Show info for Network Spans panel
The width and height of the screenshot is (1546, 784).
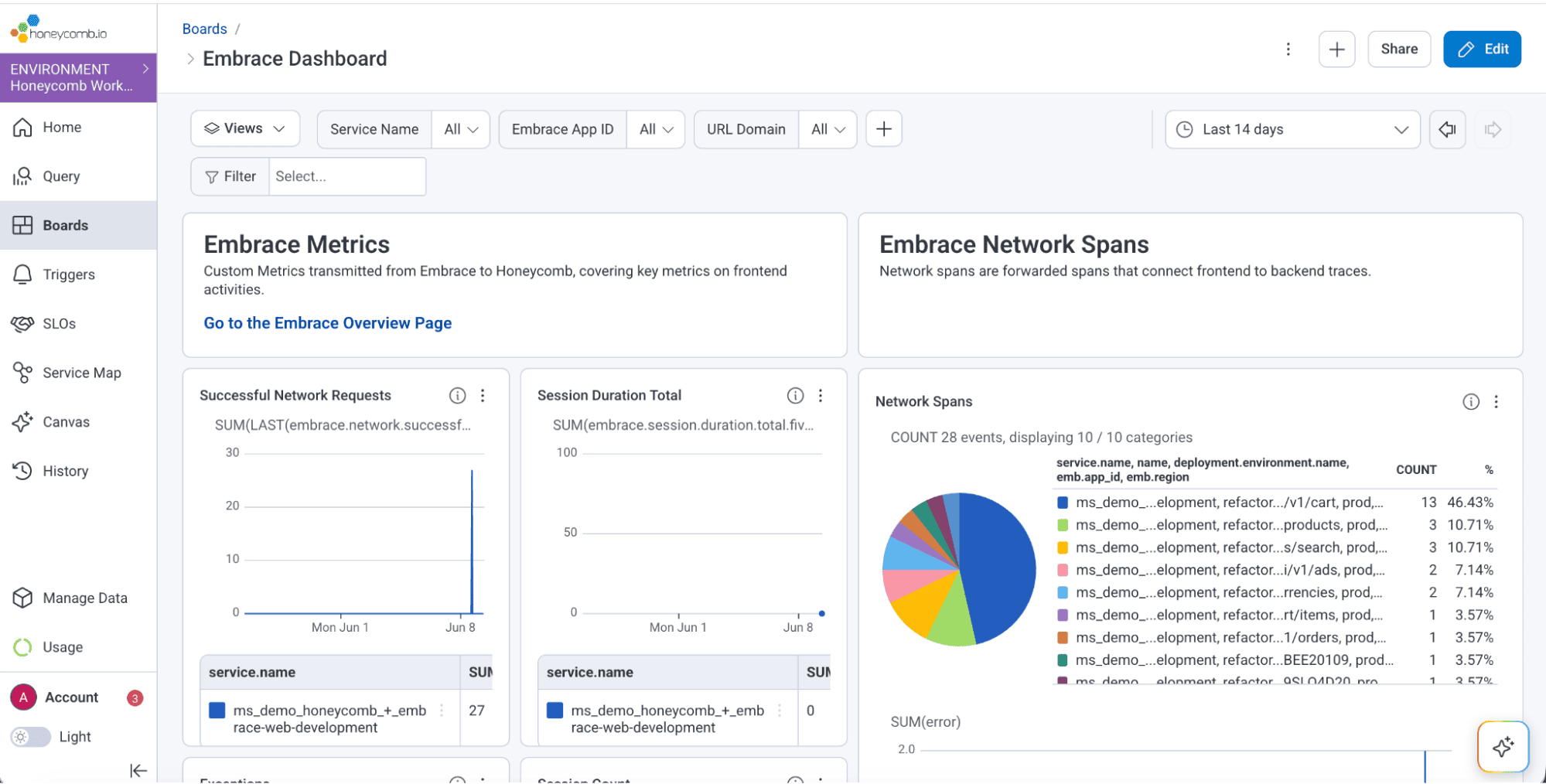coord(1471,402)
